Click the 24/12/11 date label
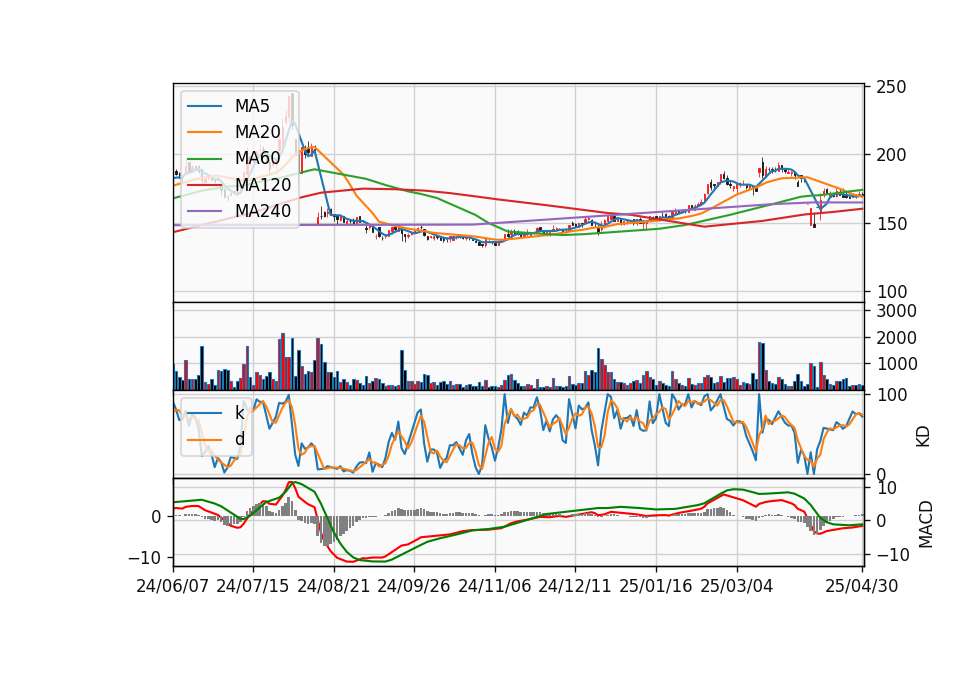 point(575,586)
